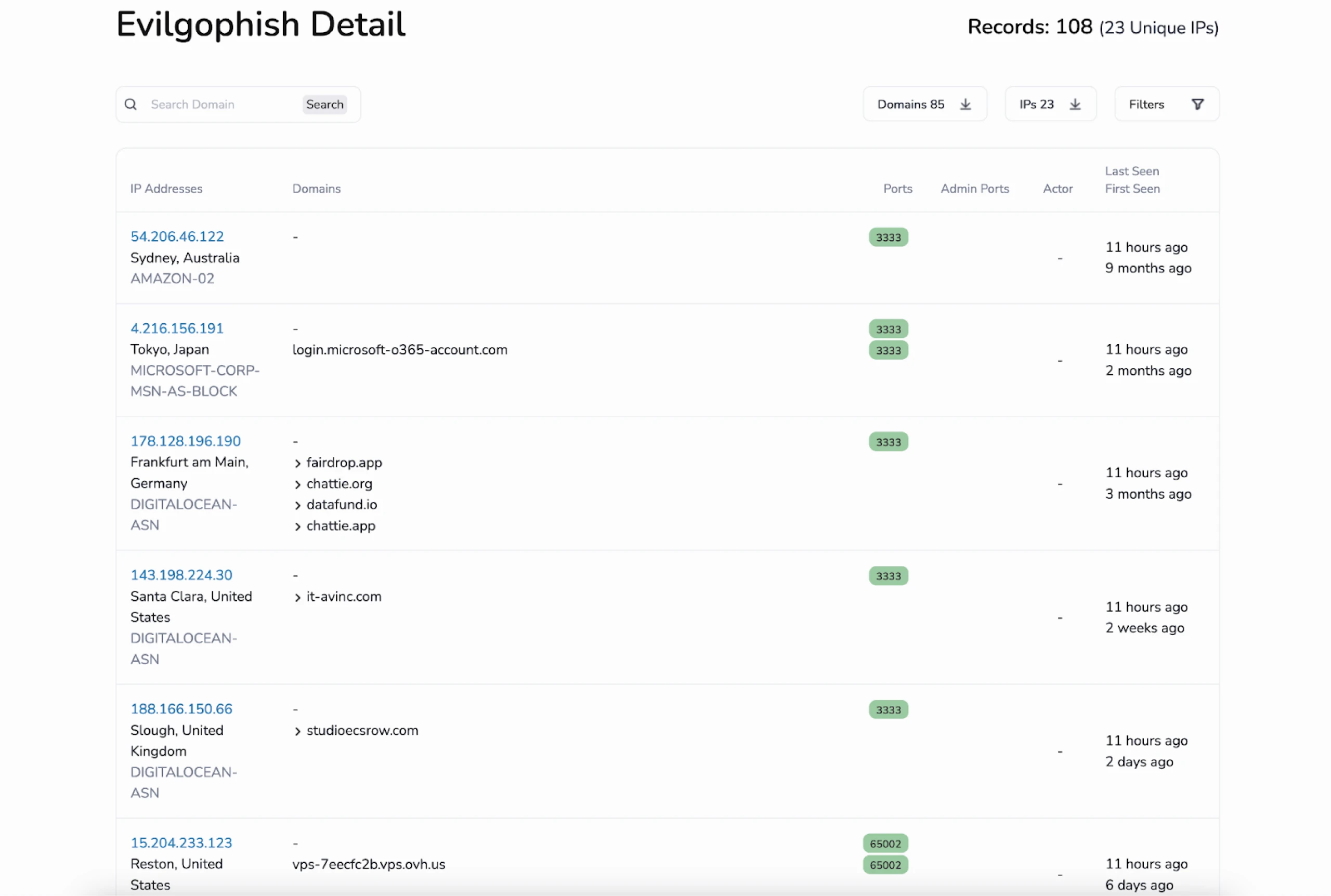This screenshot has width=1331, height=896.
Task: Click the download icon beside Domains 85
Action: tap(965, 104)
